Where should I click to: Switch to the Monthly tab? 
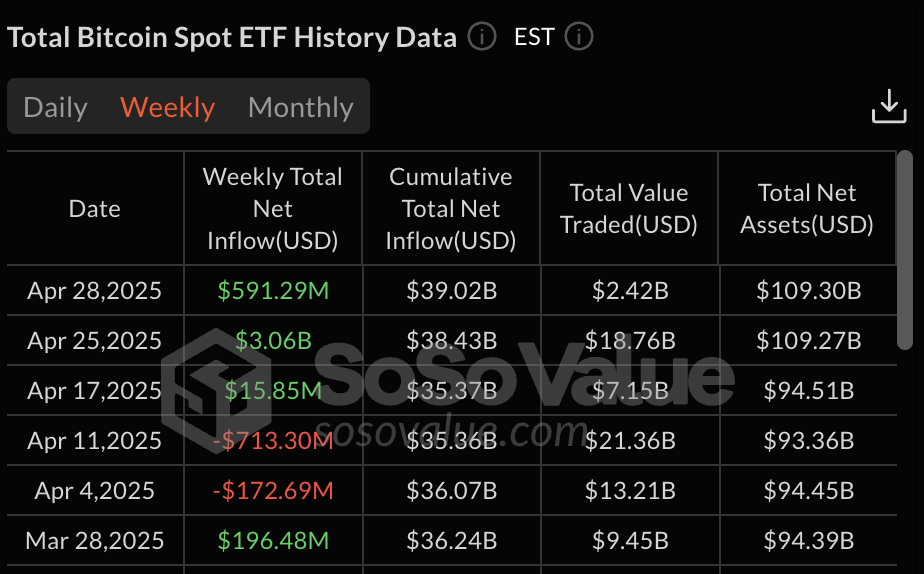pyautogui.click(x=301, y=107)
